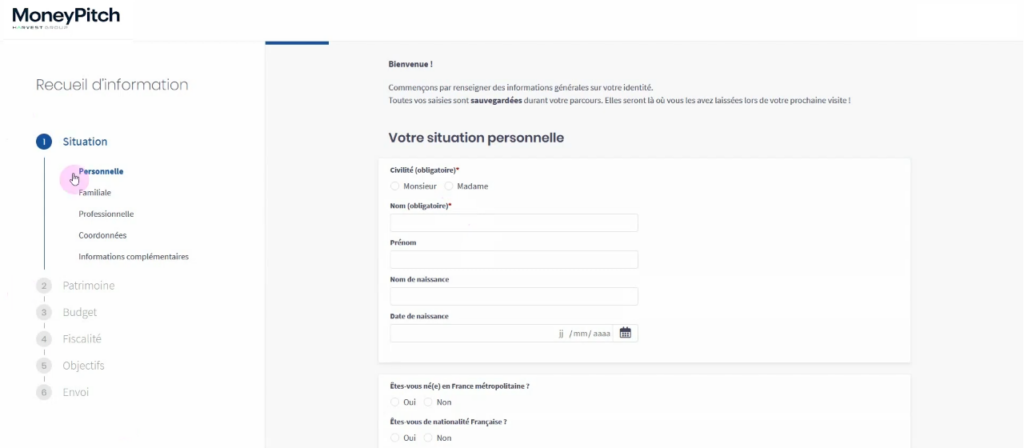Select Monsieur civility radio button

[395, 186]
